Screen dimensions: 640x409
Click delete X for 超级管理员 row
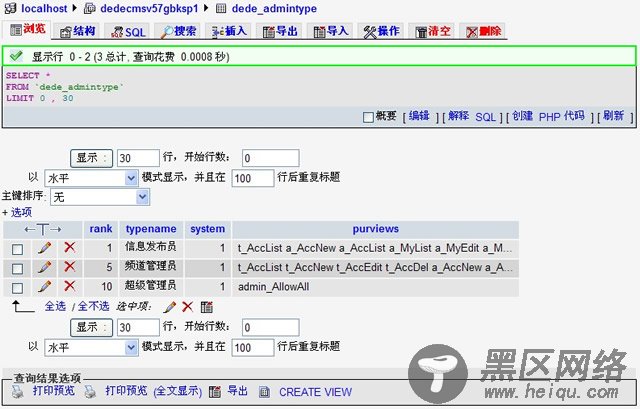[70, 286]
